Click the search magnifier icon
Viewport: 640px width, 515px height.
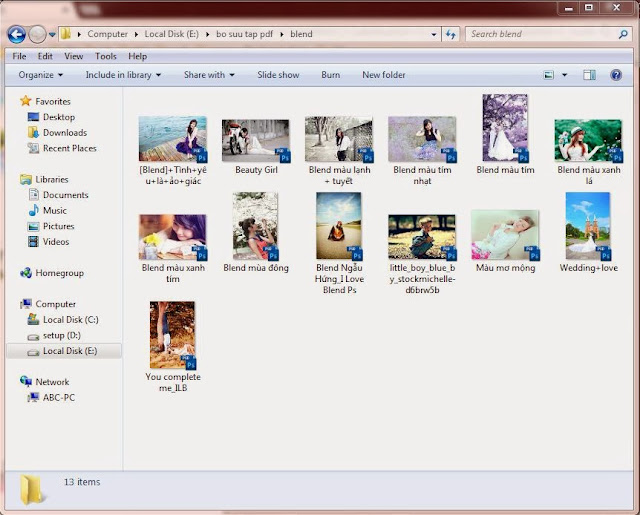pos(623,34)
